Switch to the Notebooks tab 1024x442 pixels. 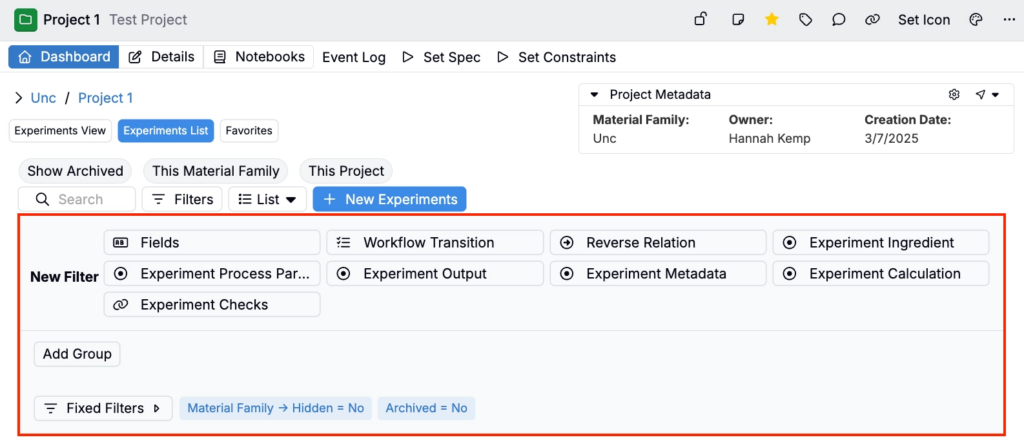[x=259, y=57]
